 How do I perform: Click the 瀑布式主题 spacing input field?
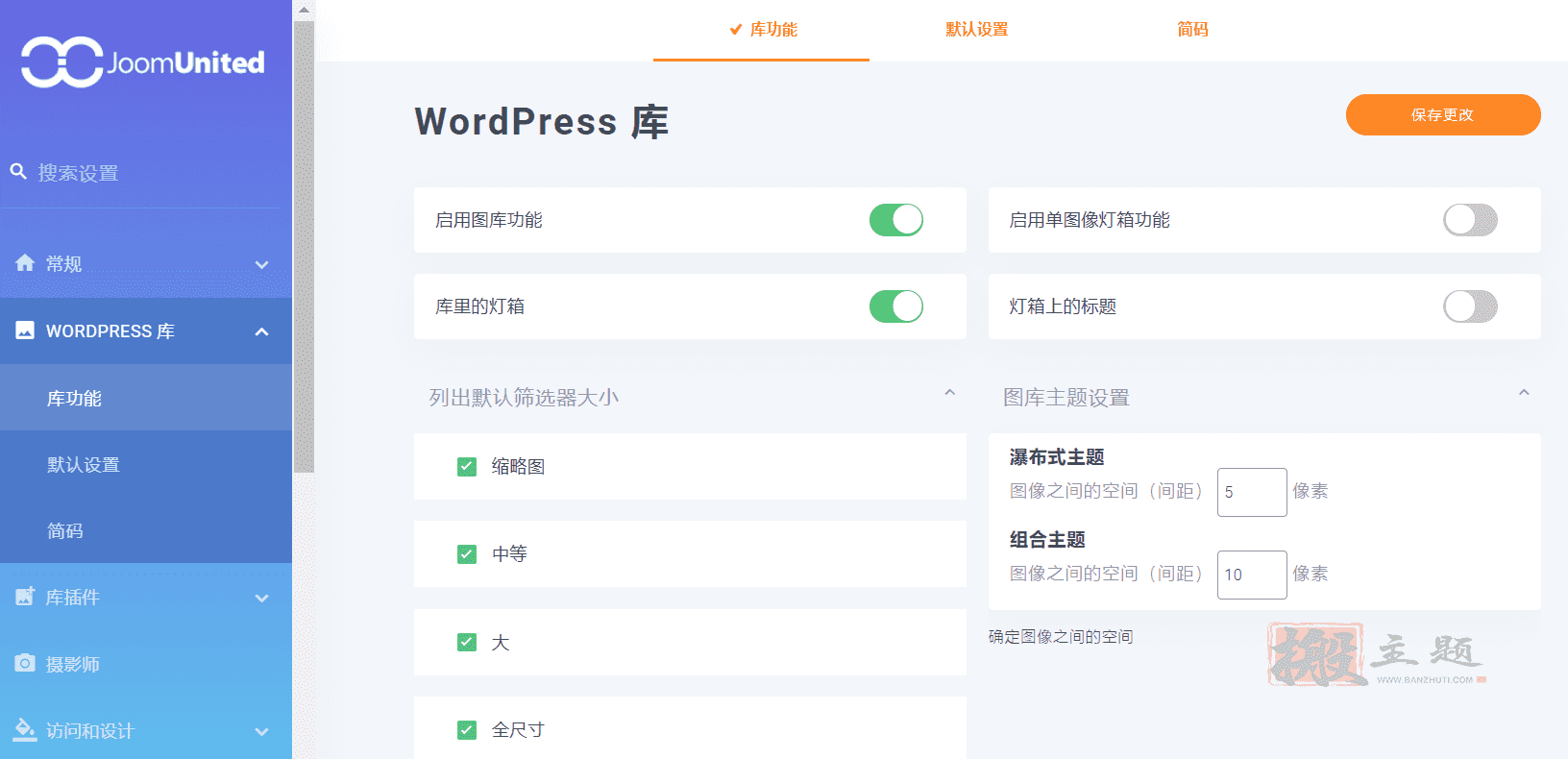pyautogui.click(x=1252, y=492)
